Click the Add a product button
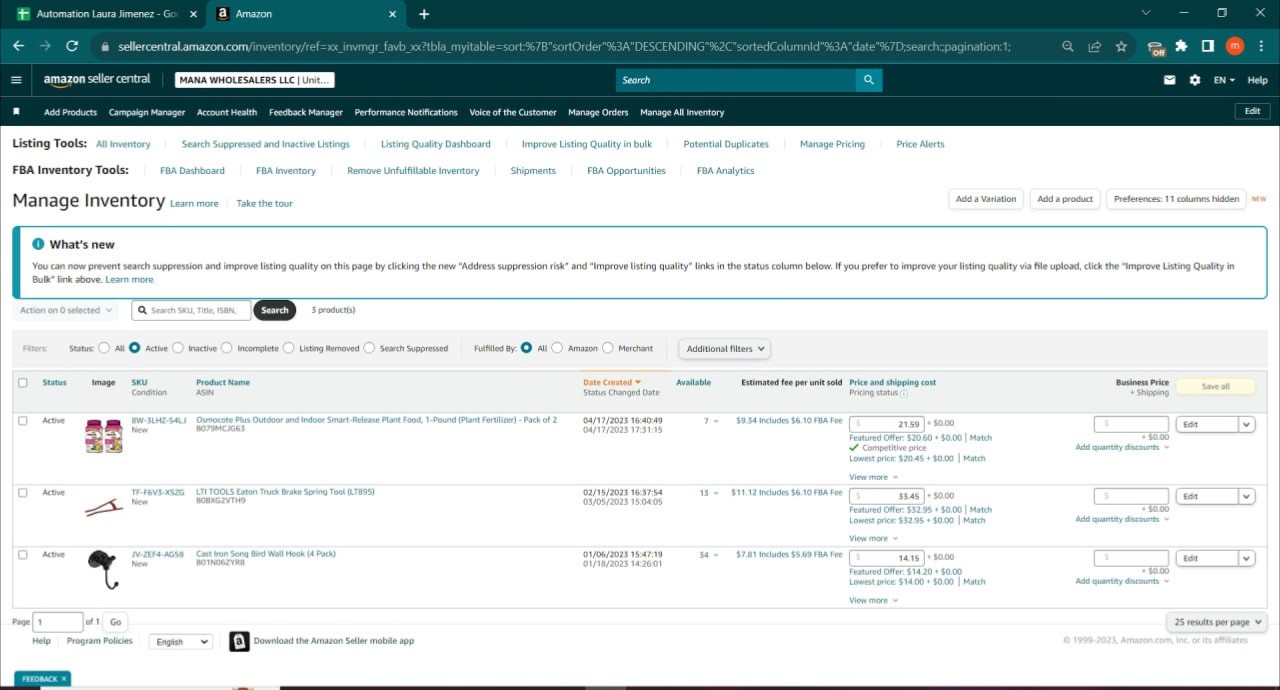 tap(1065, 199)
